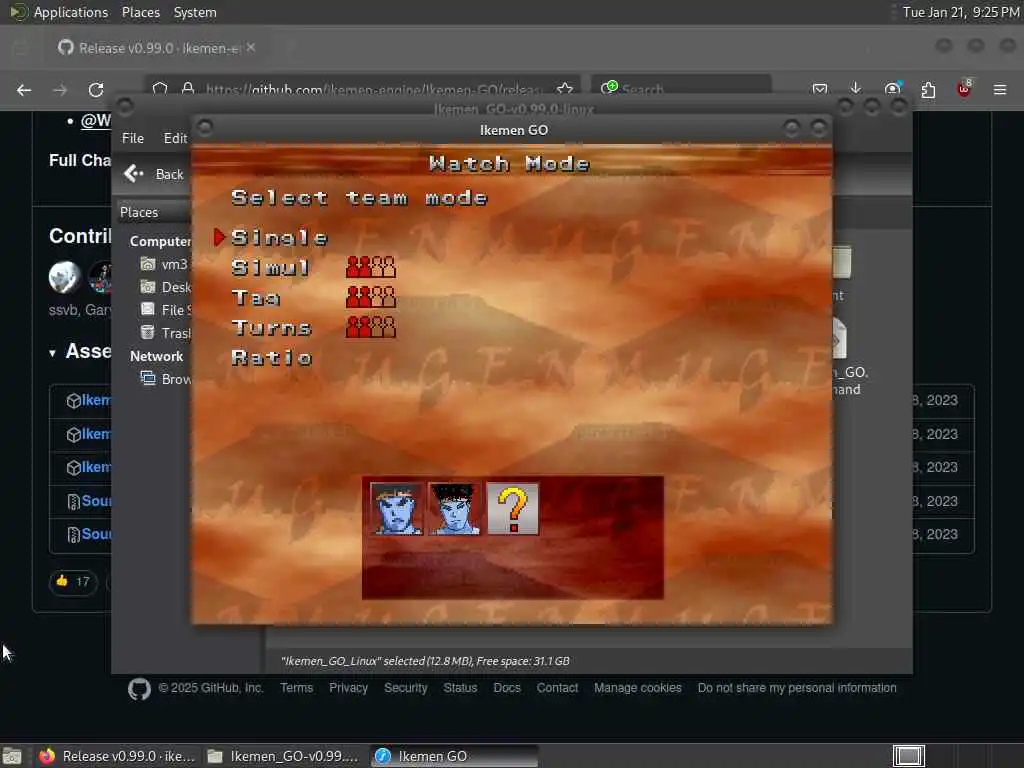The height and width of the screenshot is (768, 1024).
Task: Select Ratio team mode
Action: tap(272, 358)
